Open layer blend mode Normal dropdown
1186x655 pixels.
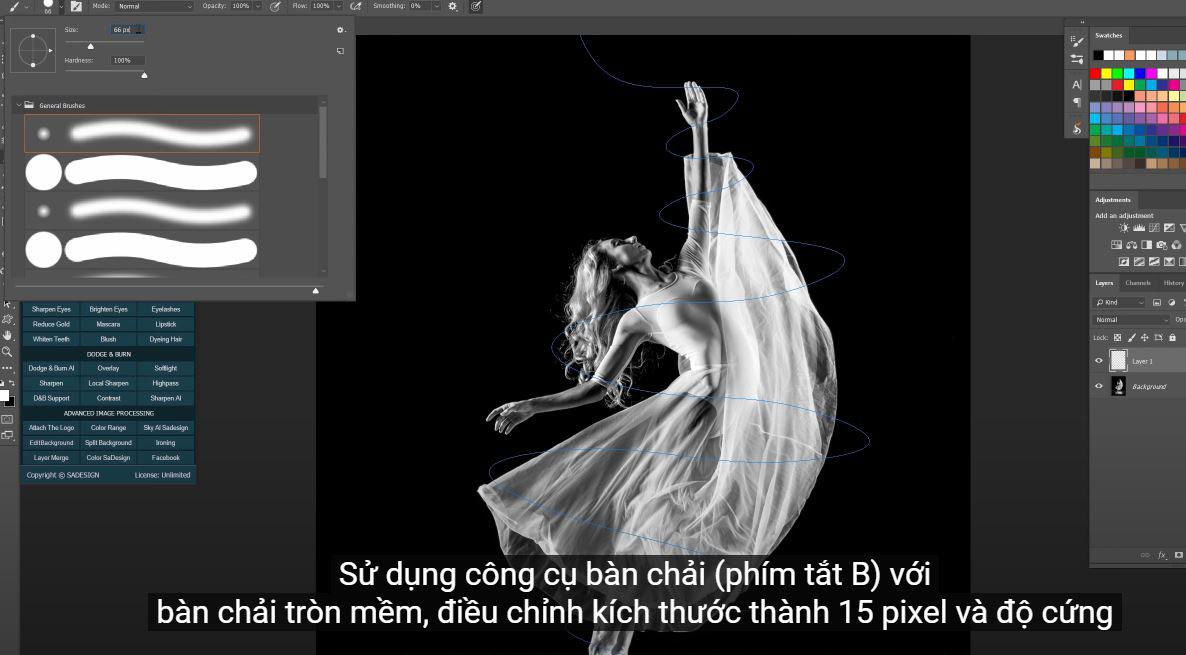[1132, 319]
